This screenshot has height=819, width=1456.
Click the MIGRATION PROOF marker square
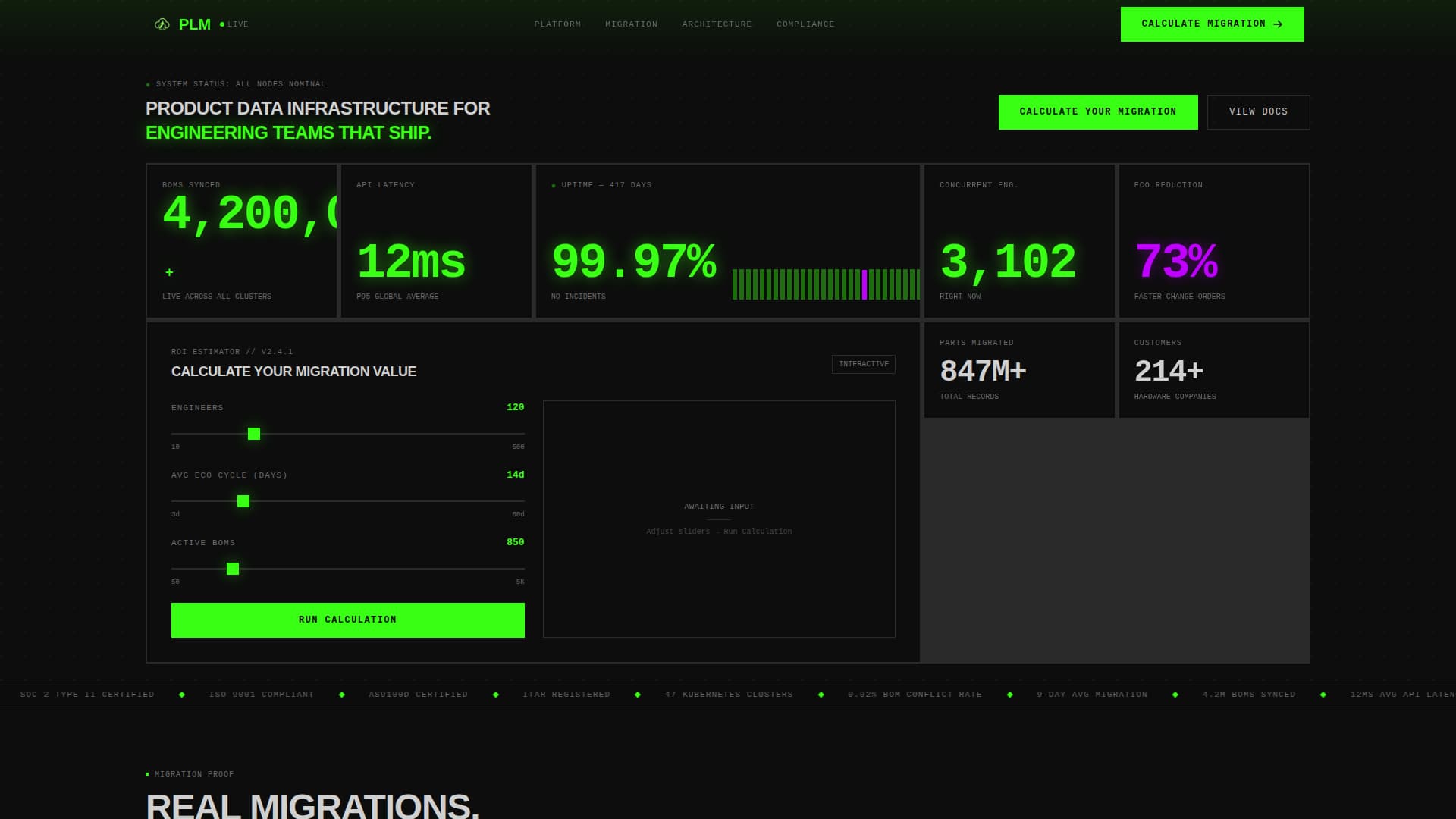pos(146,773)
